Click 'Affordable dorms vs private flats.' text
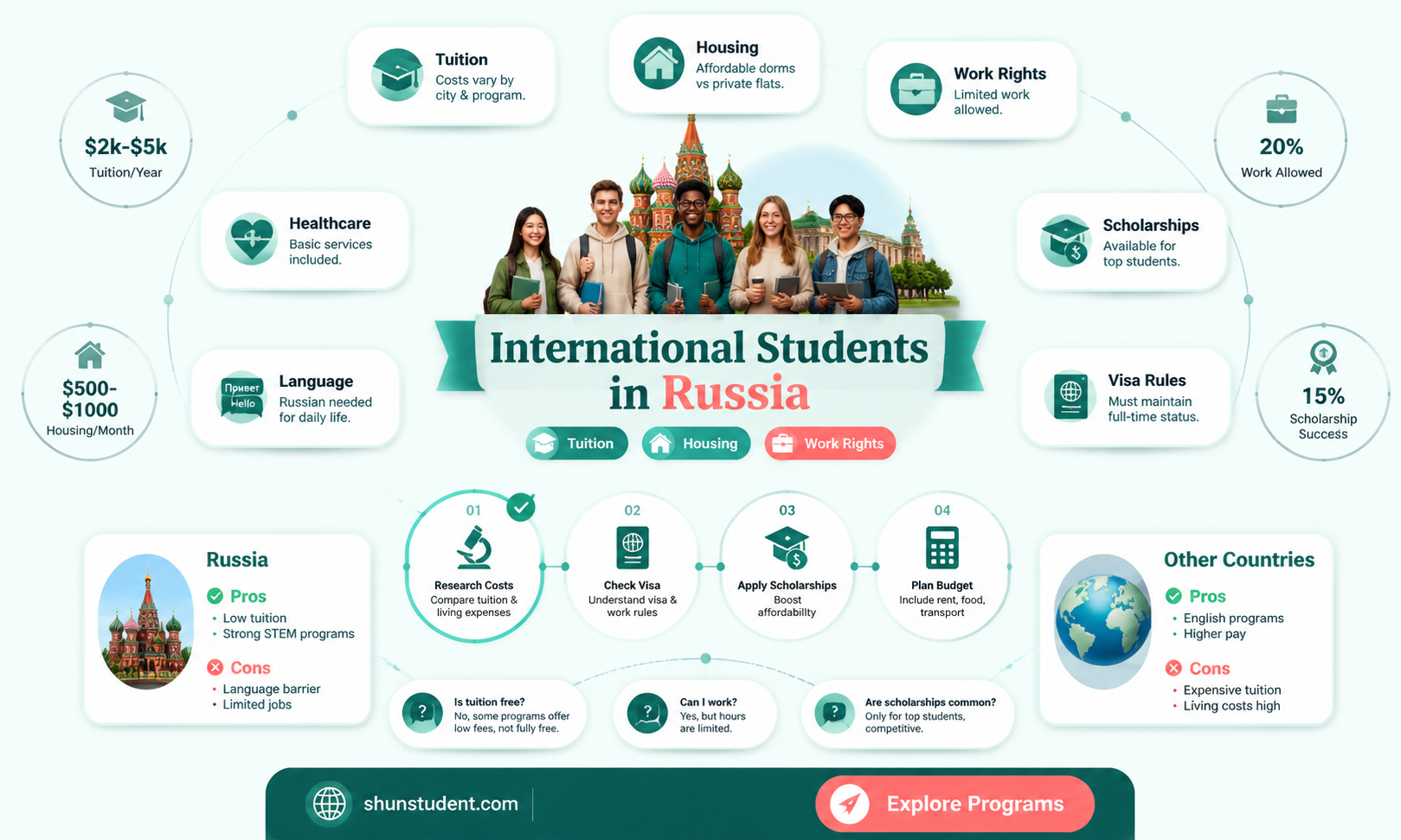This screenshot has height=840, width=1401. [x=745, y=75]
